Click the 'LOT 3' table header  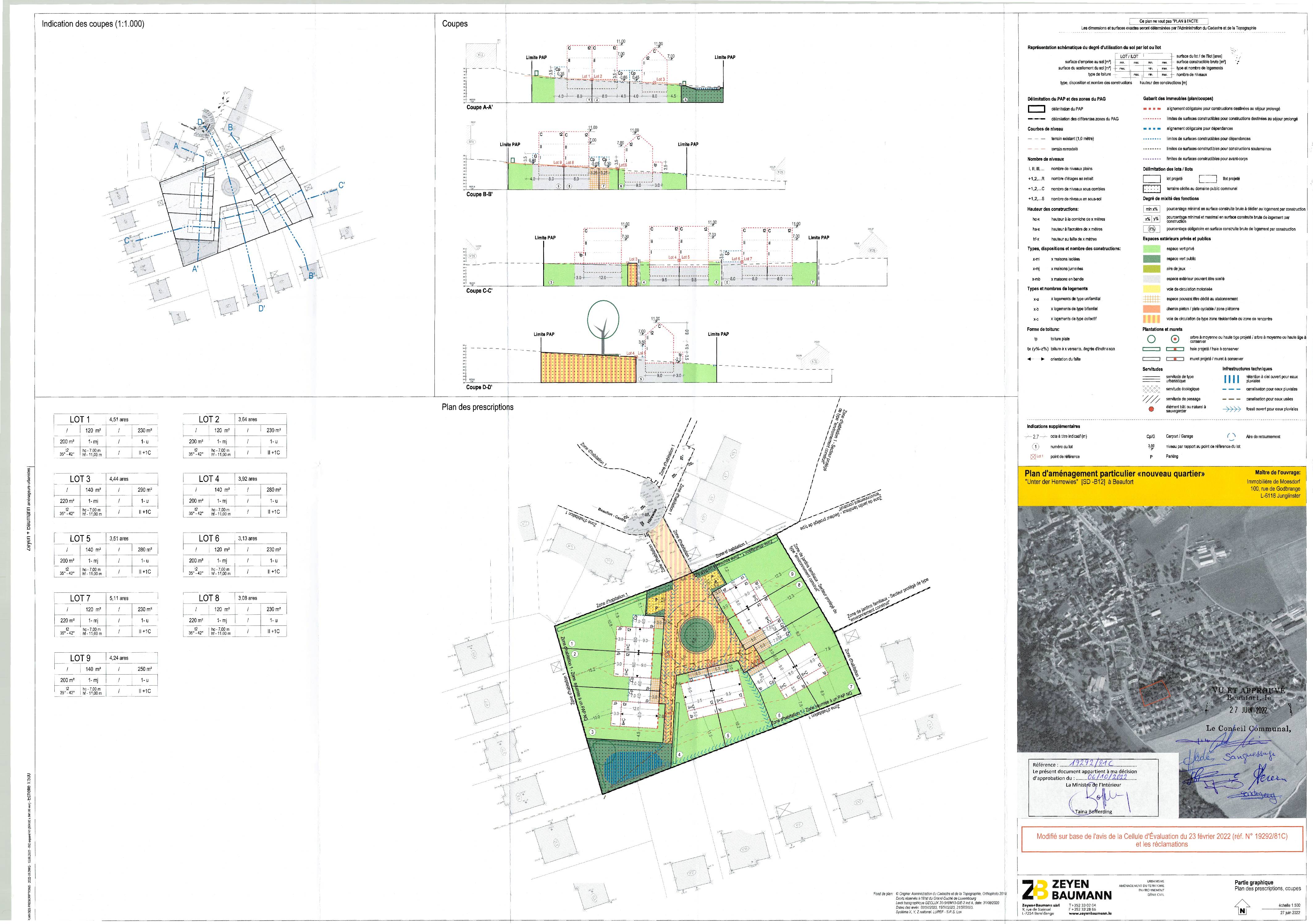[x=80, y=479]
